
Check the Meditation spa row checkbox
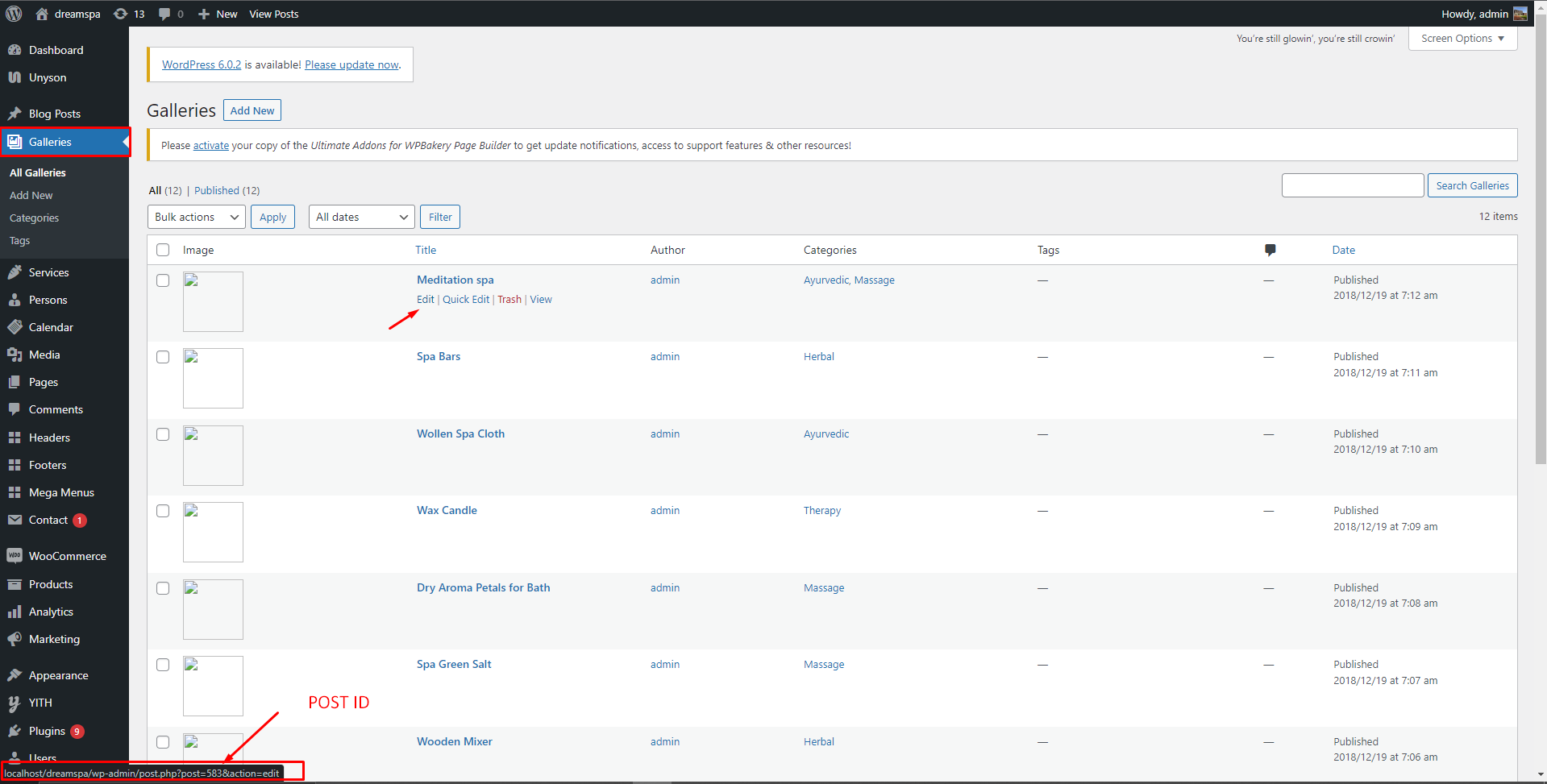coord(163,280)
